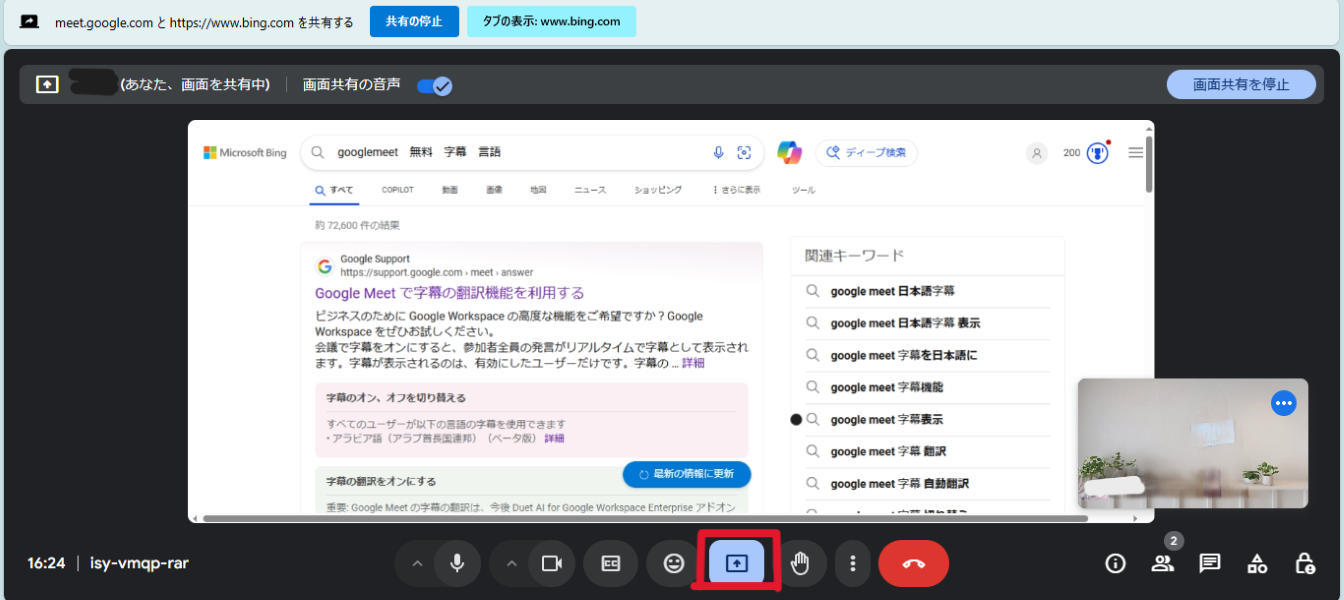This screenshot has height=600, width=1344.
Task: Switch to the COPILOT tab in Bing
Action: click(x=396, y=189)
